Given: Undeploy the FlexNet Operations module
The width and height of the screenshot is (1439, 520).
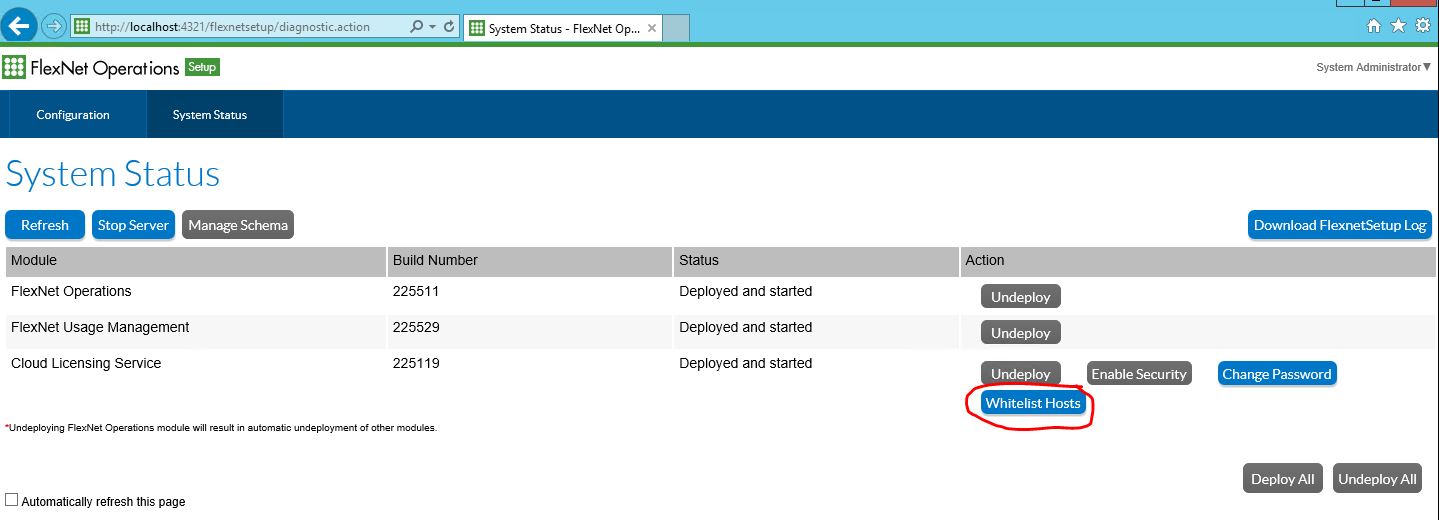Looking at the screenshot, I should pos(1021,296).
